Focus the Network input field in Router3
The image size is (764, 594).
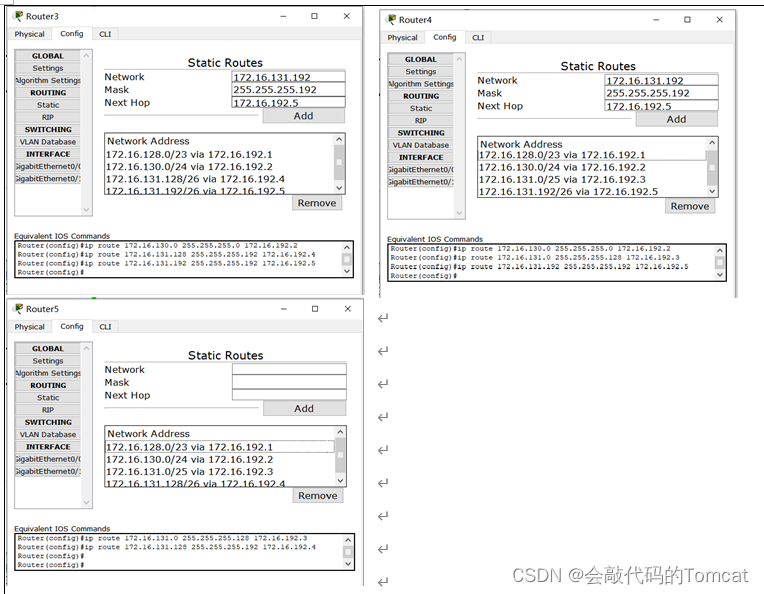click(288, 77)
